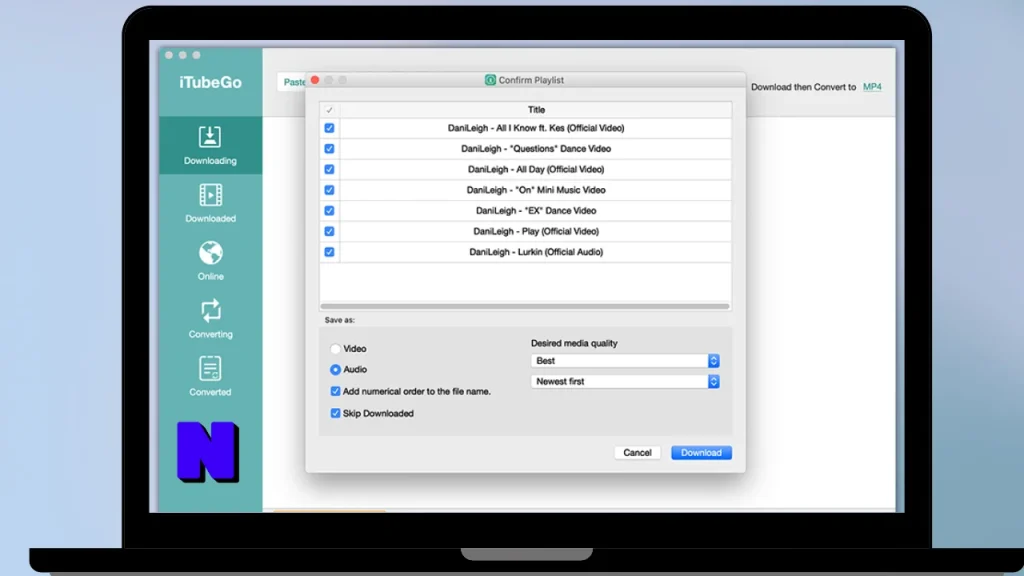The image size is (1024, 576).
Task: Click the playlist horizontal scrollbar
Action: point(524,306)
